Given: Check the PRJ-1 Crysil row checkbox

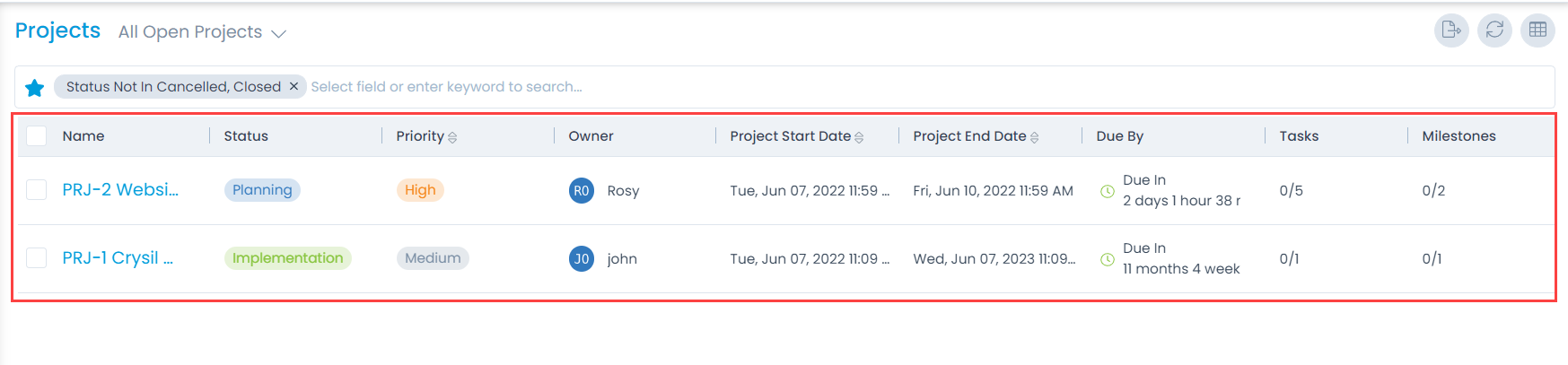Looking at the screenshot, I should pos(37,258).
